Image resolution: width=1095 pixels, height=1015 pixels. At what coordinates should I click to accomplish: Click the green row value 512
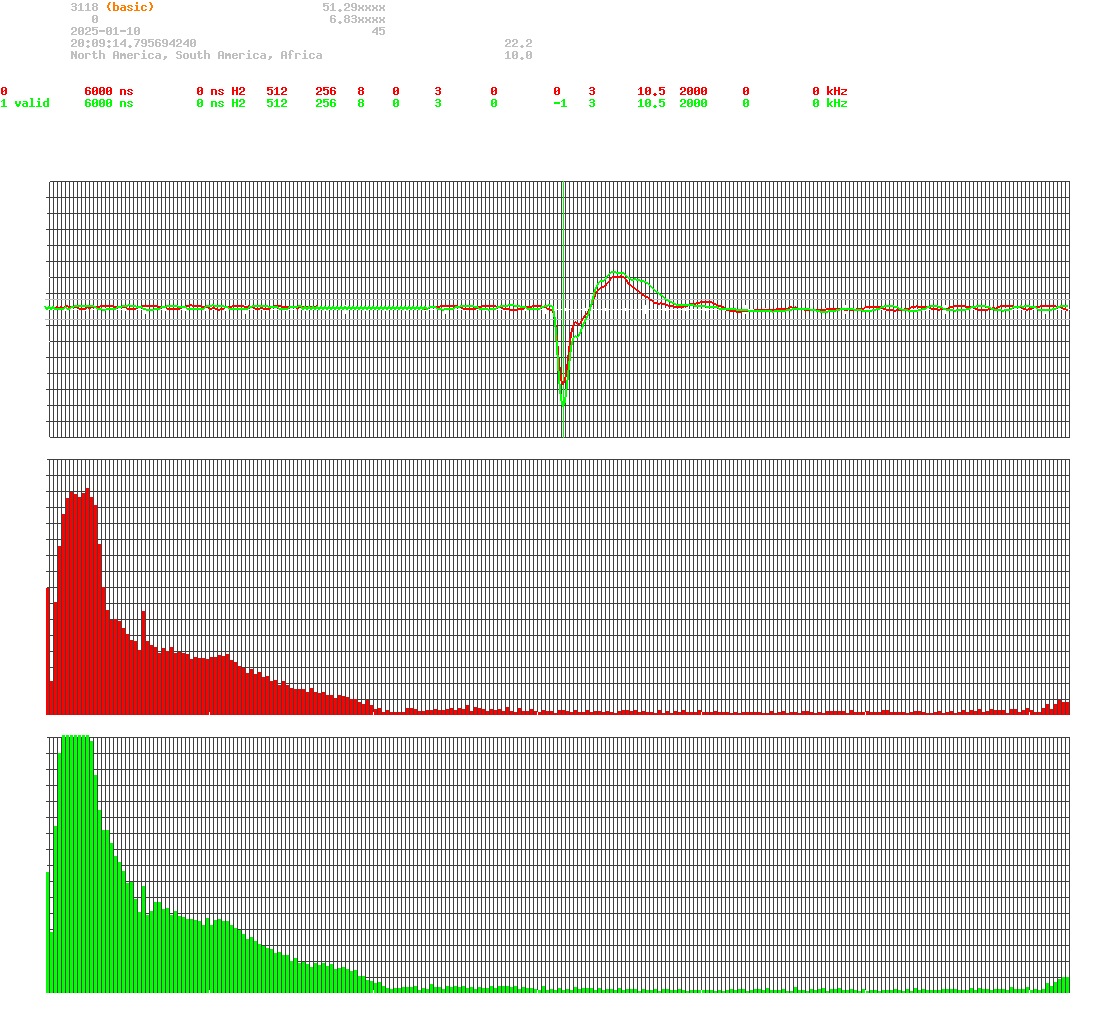[x=277, y=103]
